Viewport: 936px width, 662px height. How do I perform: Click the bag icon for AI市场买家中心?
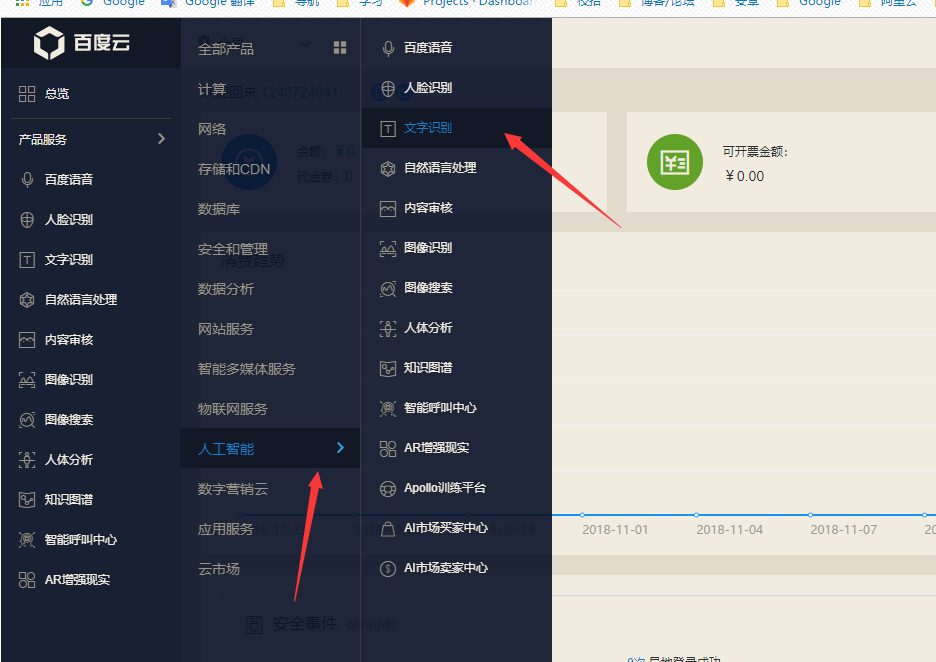[x=388, y=528]
